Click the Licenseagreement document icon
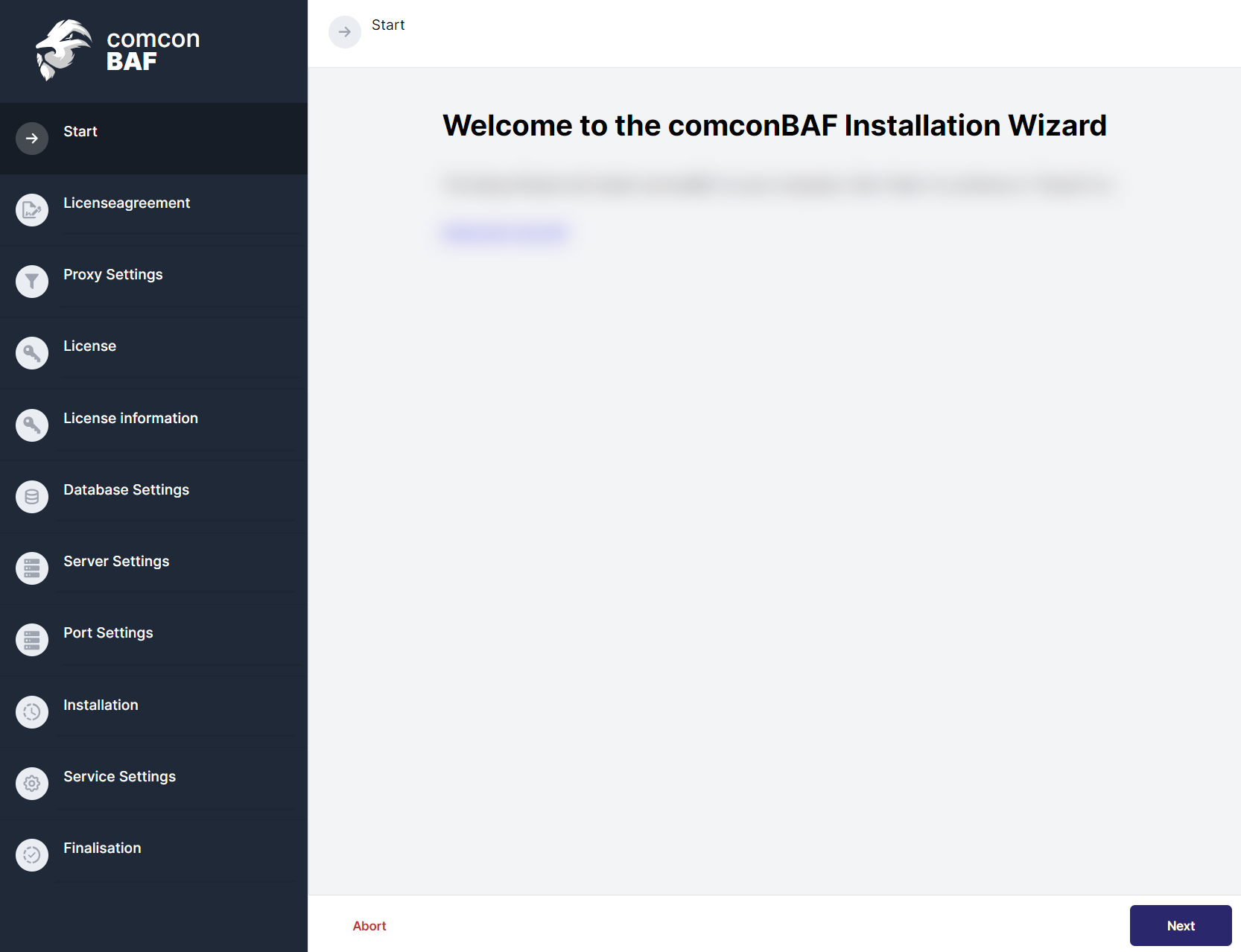The height and width of the screenshot is (952, 1241). [x=32, y=210]
